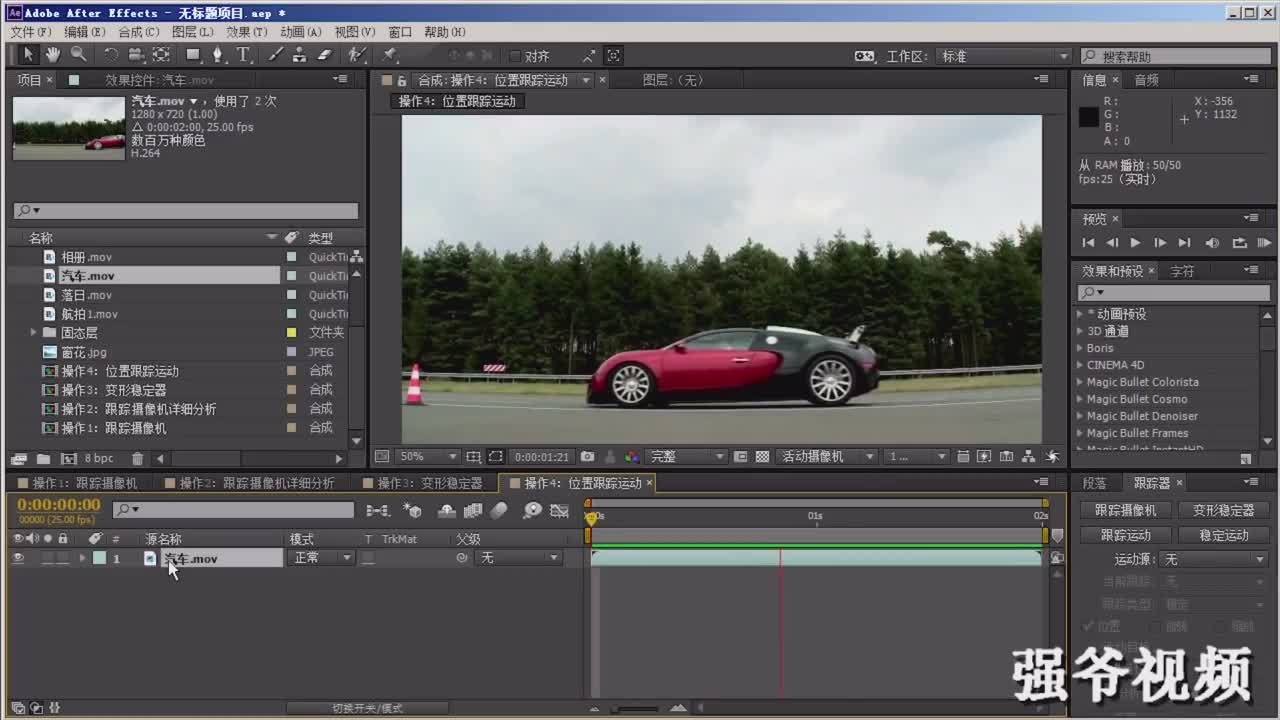Play the preview with the Play button

point(1135,243)
